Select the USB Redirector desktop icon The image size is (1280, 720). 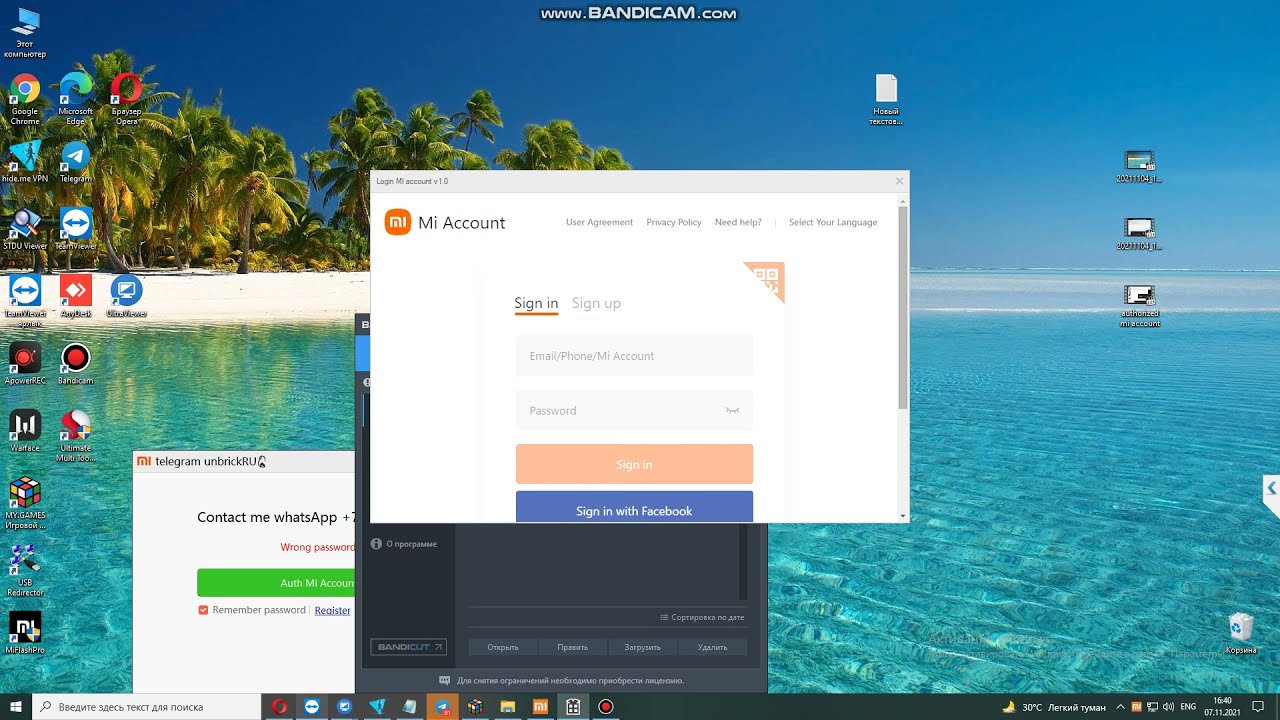(25, 571)
